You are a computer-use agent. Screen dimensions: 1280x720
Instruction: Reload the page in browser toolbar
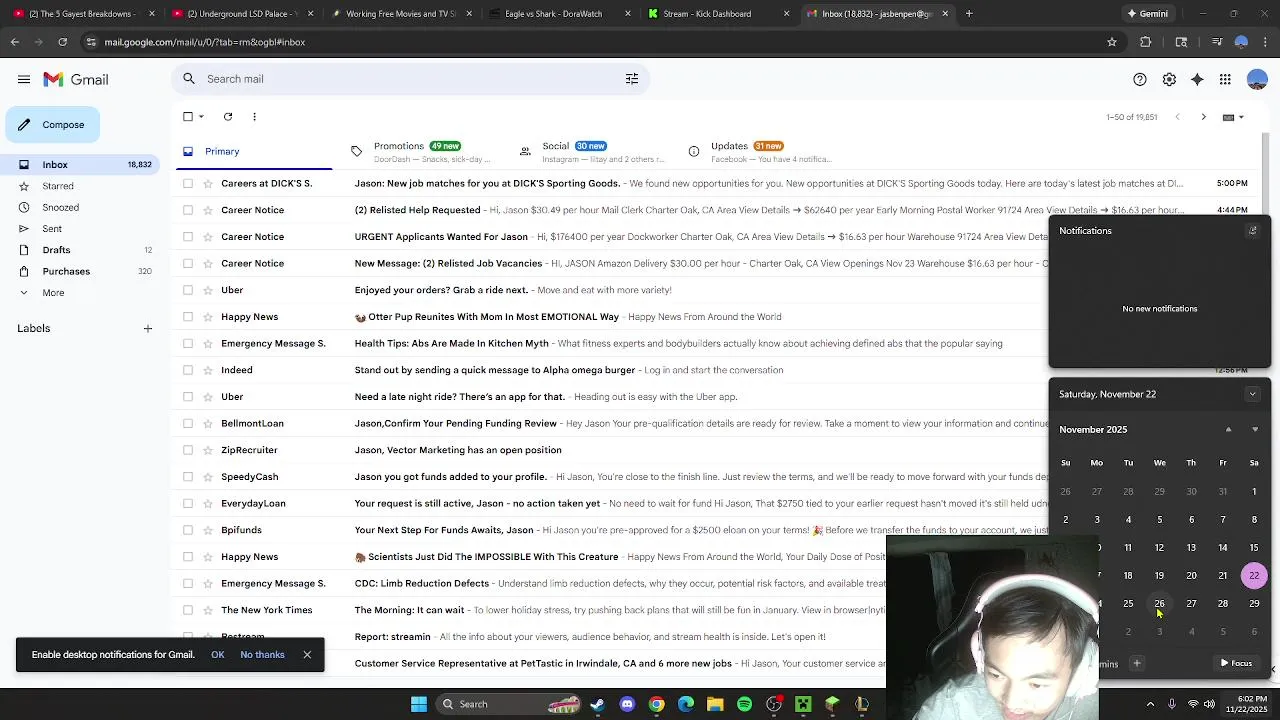[62, 42]
